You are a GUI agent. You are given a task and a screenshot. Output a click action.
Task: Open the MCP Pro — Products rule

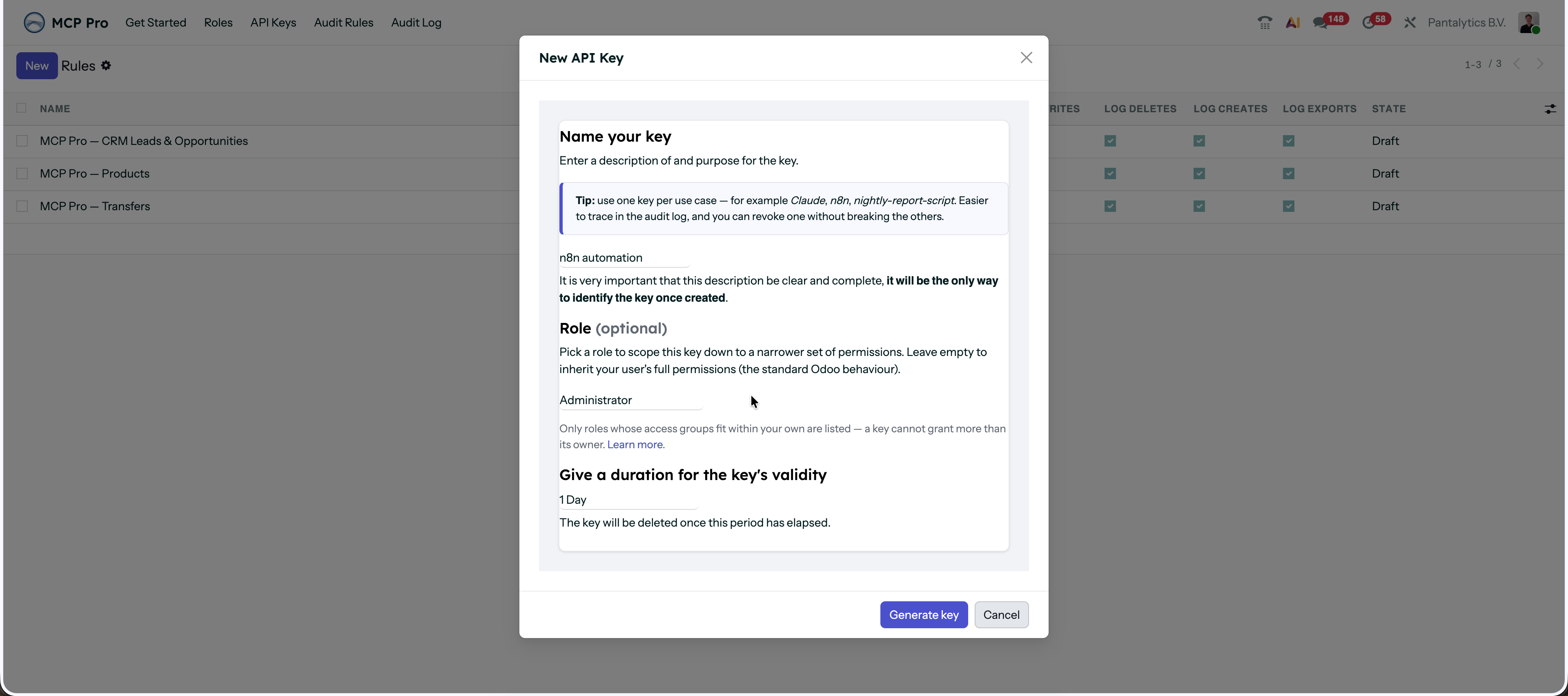(x=94, y=174)
